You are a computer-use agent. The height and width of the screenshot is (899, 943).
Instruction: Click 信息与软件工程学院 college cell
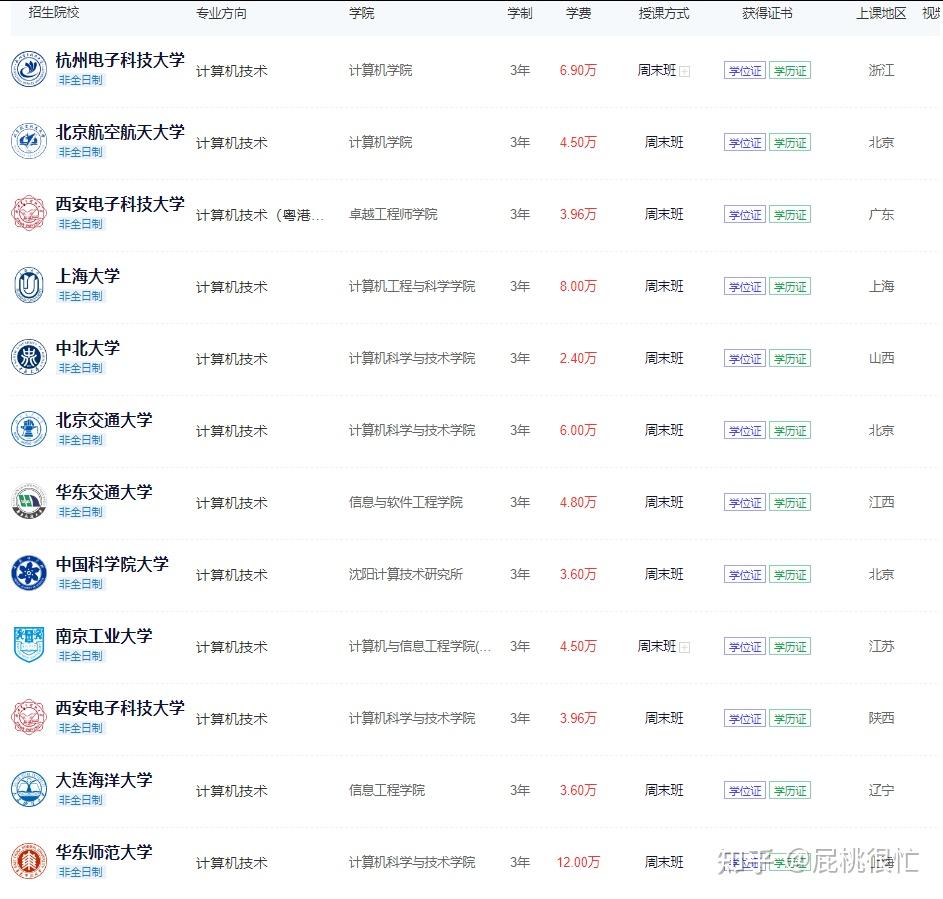click(406, 502)
